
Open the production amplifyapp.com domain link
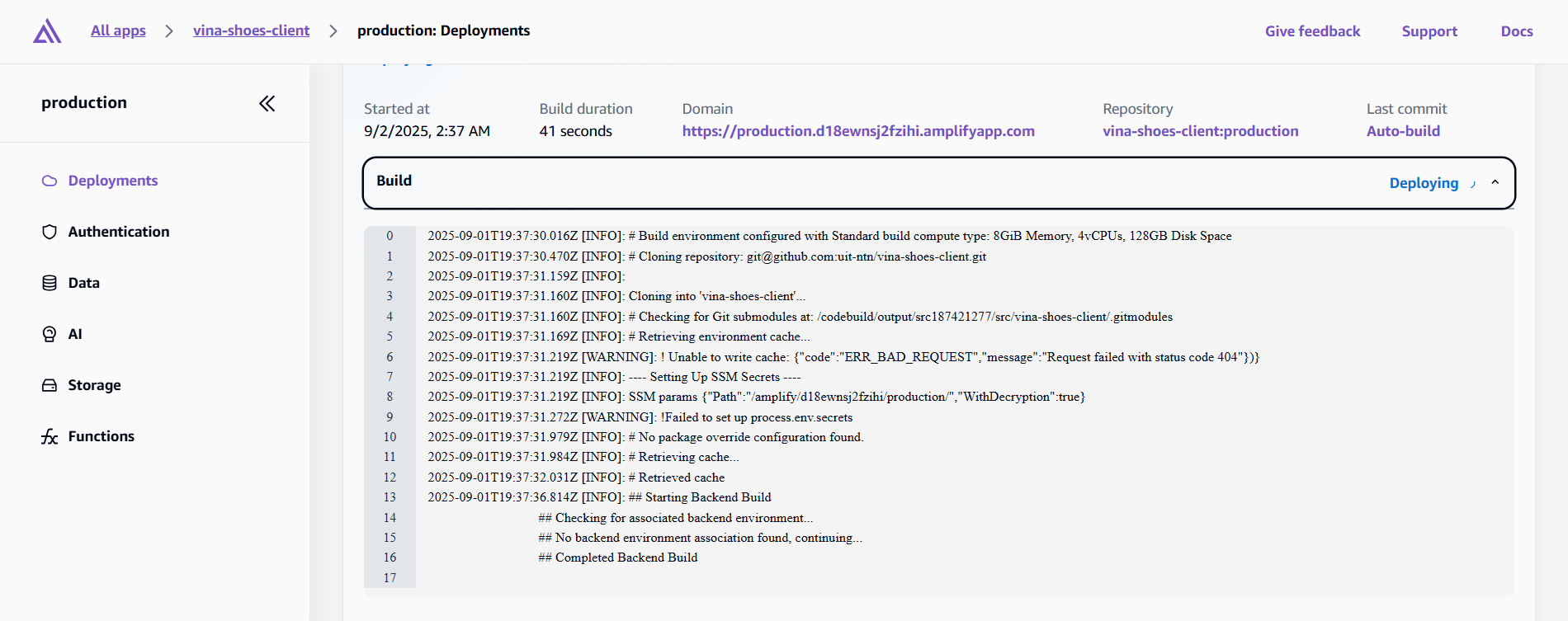point(858,131)
